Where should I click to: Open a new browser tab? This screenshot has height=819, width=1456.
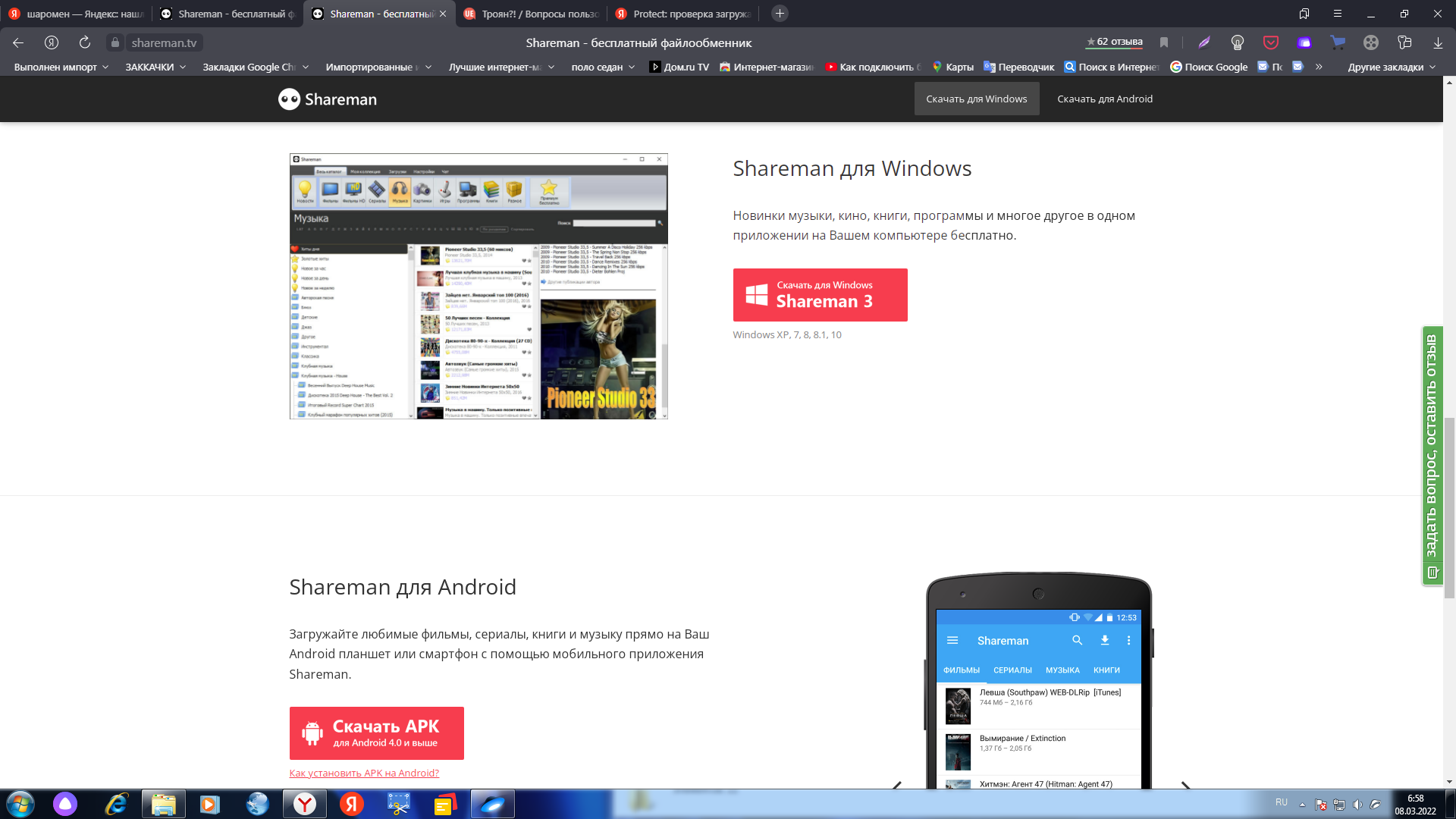(780, 14)
